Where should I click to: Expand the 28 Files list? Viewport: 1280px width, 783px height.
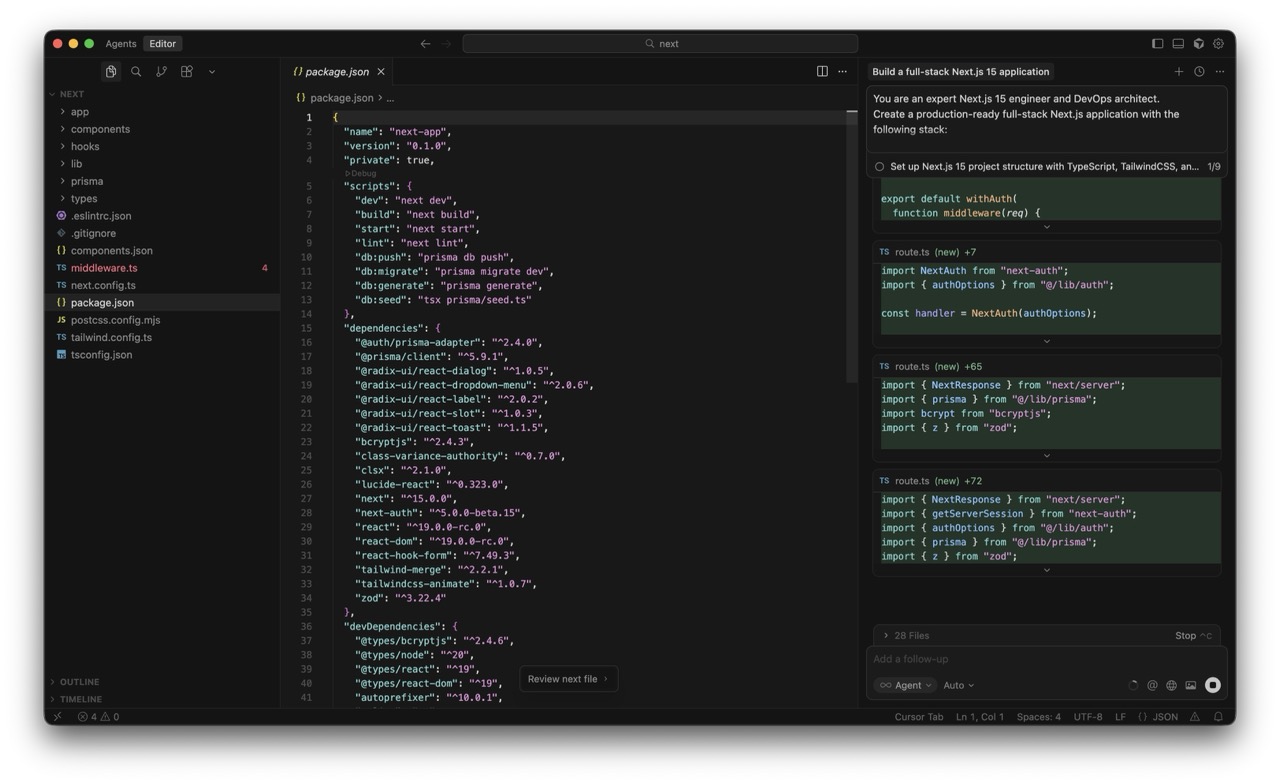pyautogui.click(x=910, y=635)
